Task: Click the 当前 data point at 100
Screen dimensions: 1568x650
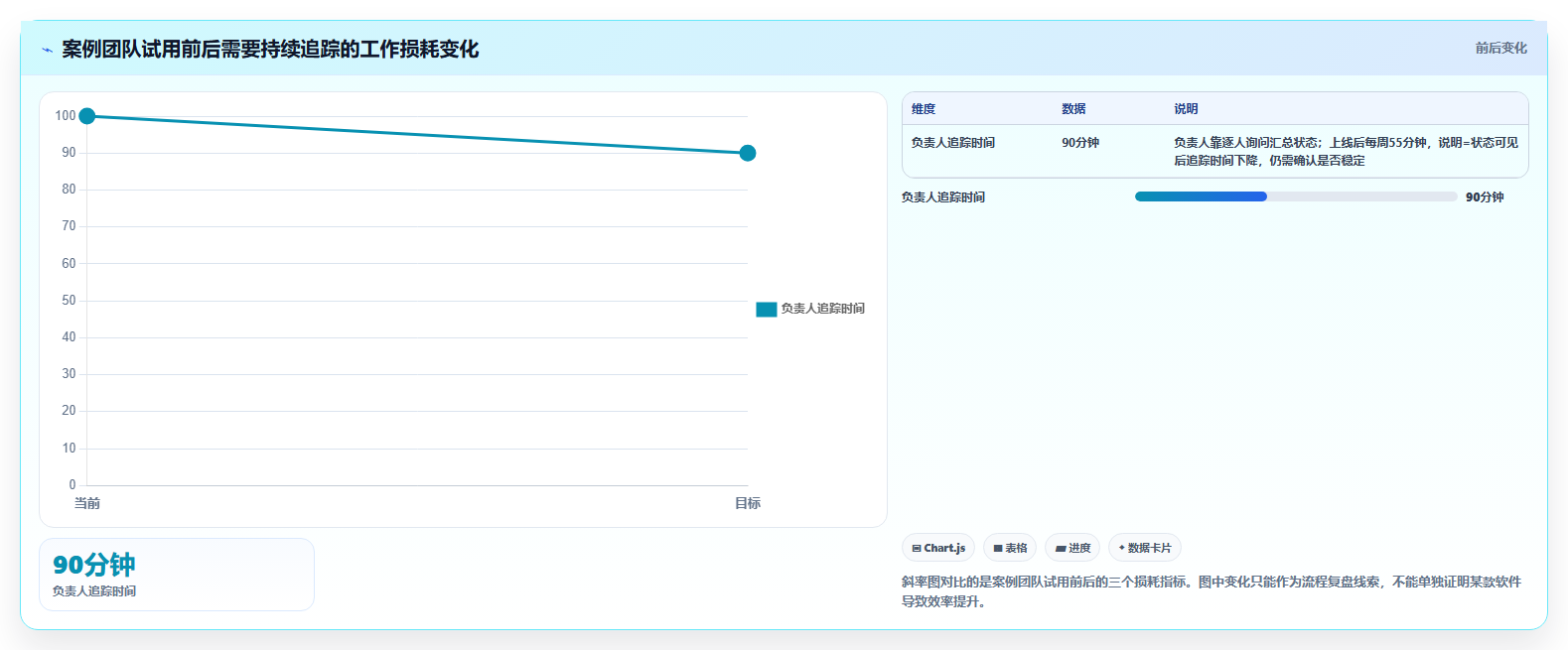Action: [x=87, y=116]
